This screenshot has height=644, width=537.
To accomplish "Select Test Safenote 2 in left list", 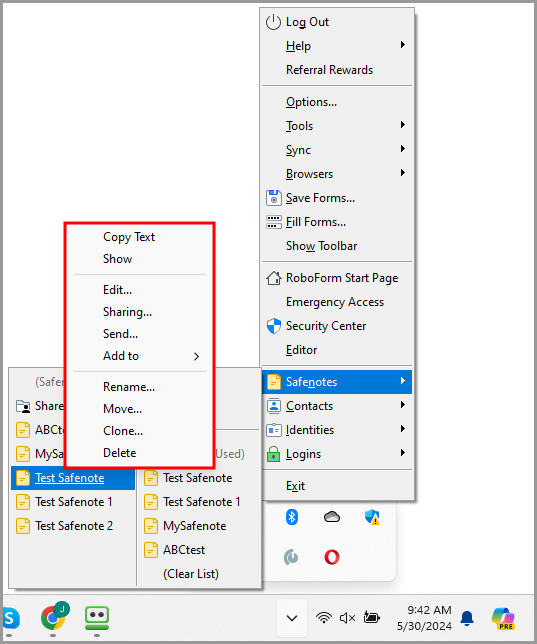I will pyautogui.click(x=73, y=526).
